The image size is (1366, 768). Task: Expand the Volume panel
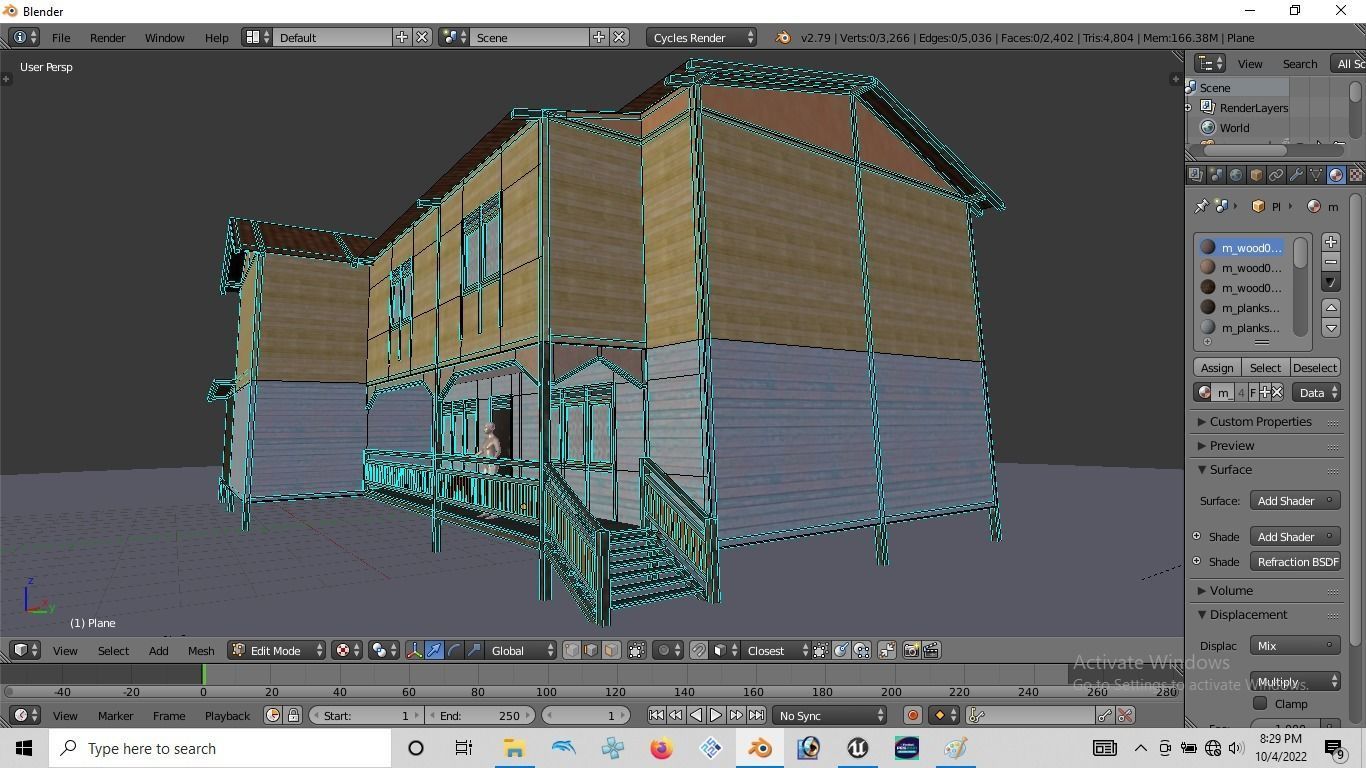pyautogui.click(x=1231, y=590)
